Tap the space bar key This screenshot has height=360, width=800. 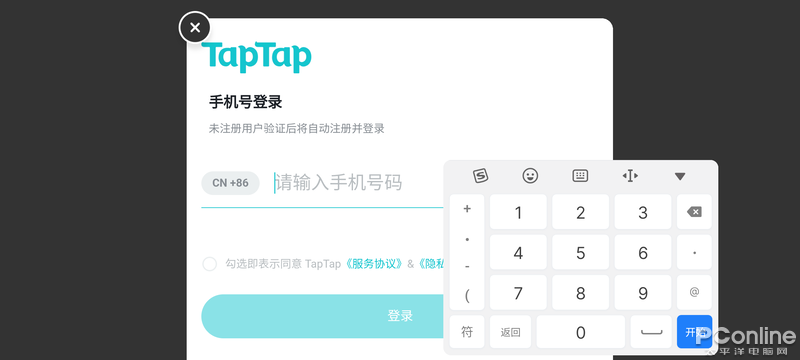coord(651,332)
